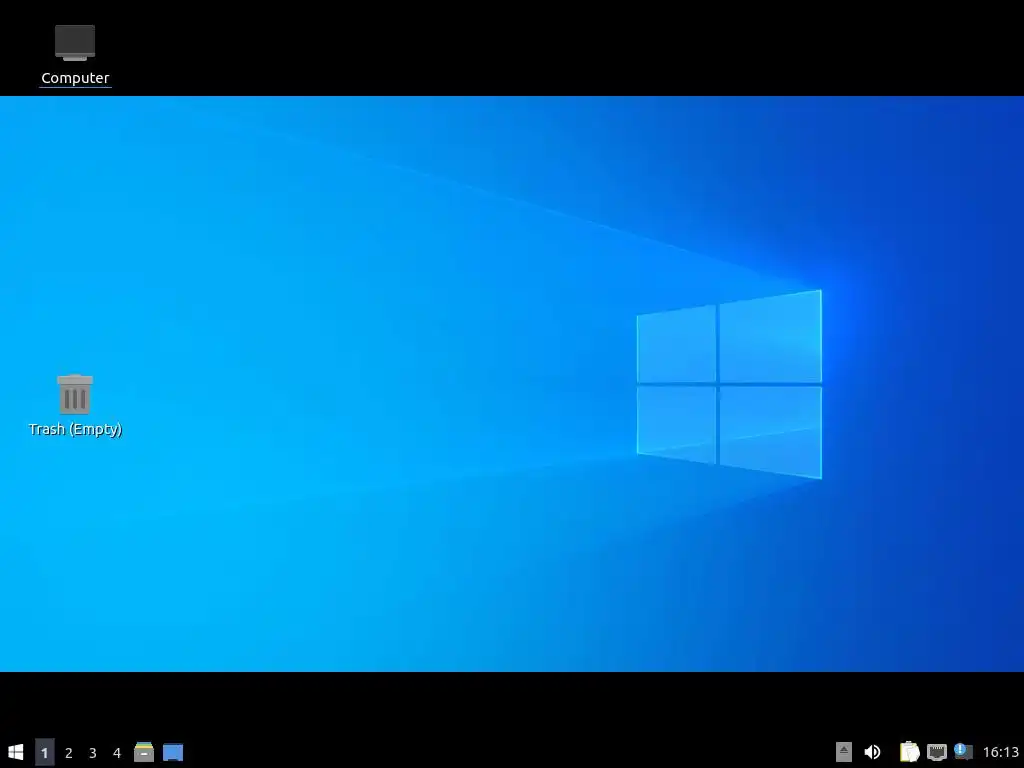
Task: Click the 'Trash (Empty)' label
Action: coord(75,429)
